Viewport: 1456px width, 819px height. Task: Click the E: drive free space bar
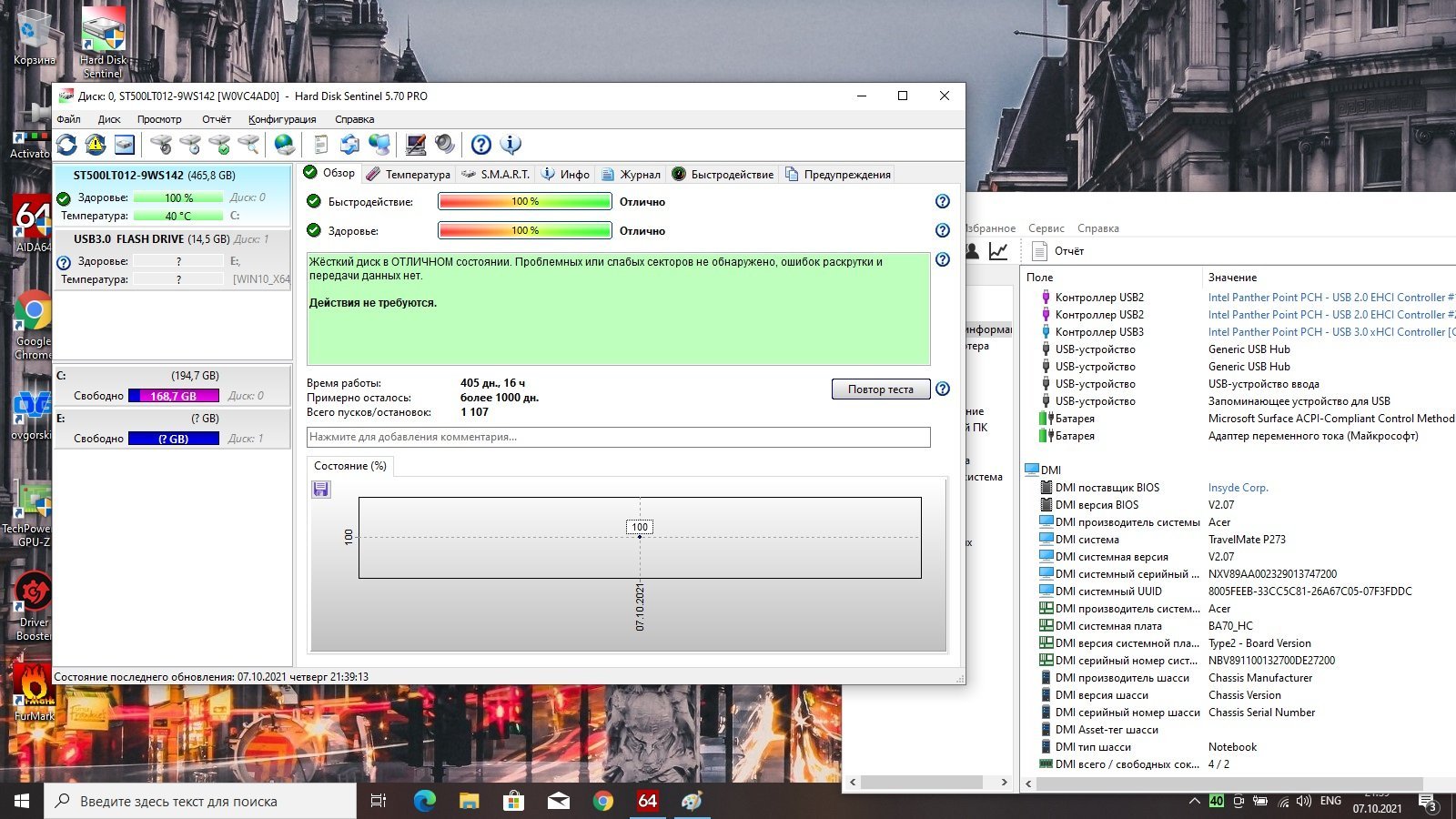(174, 439)
